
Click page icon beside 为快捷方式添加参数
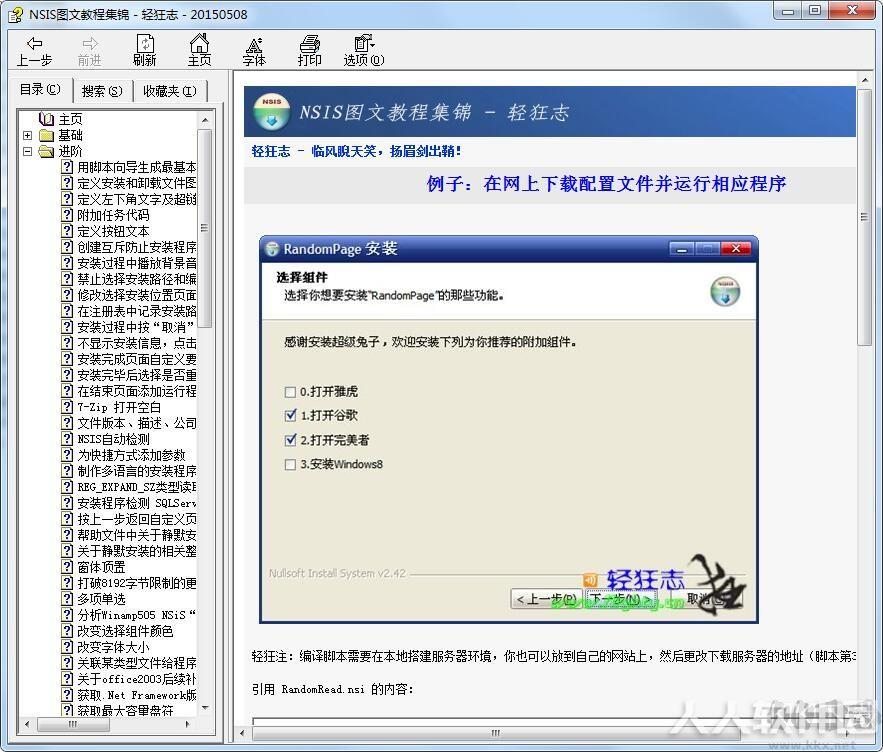coord(68,455)
